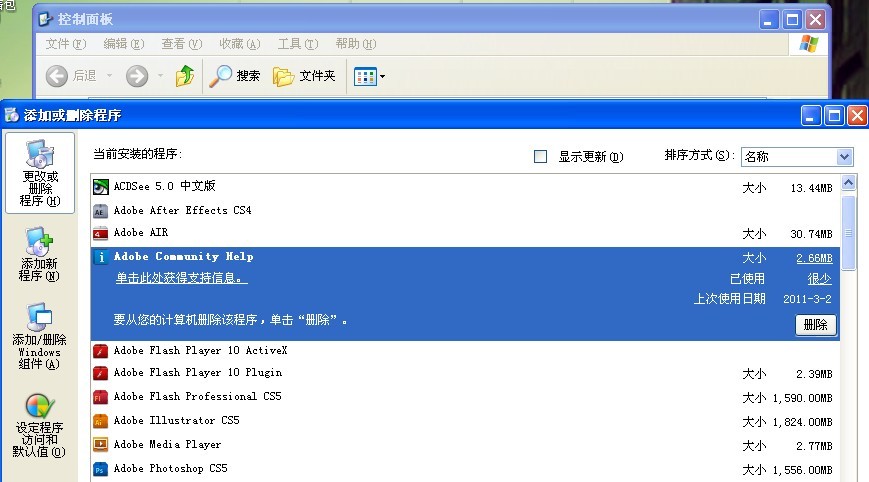The height and width of the screenshot is (482, 869).
Task: Click the 1,590.00MB size value
Action: click(x=802, y=398)
